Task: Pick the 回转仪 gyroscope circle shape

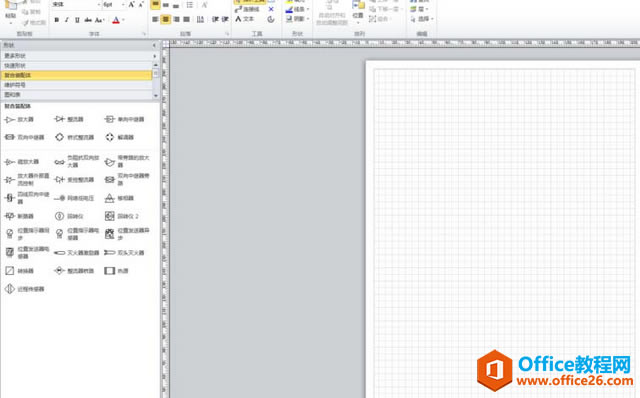Action: pyautogui.click(x=69, y=216)
